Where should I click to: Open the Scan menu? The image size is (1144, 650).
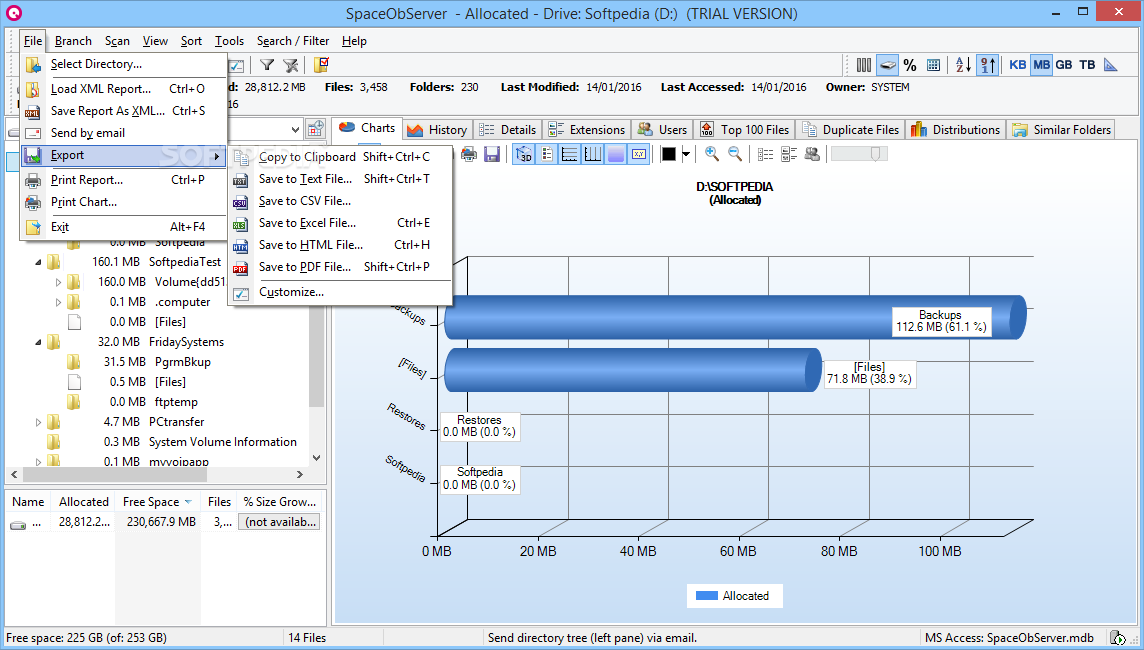pyautogui.click(x=117, y=41)
